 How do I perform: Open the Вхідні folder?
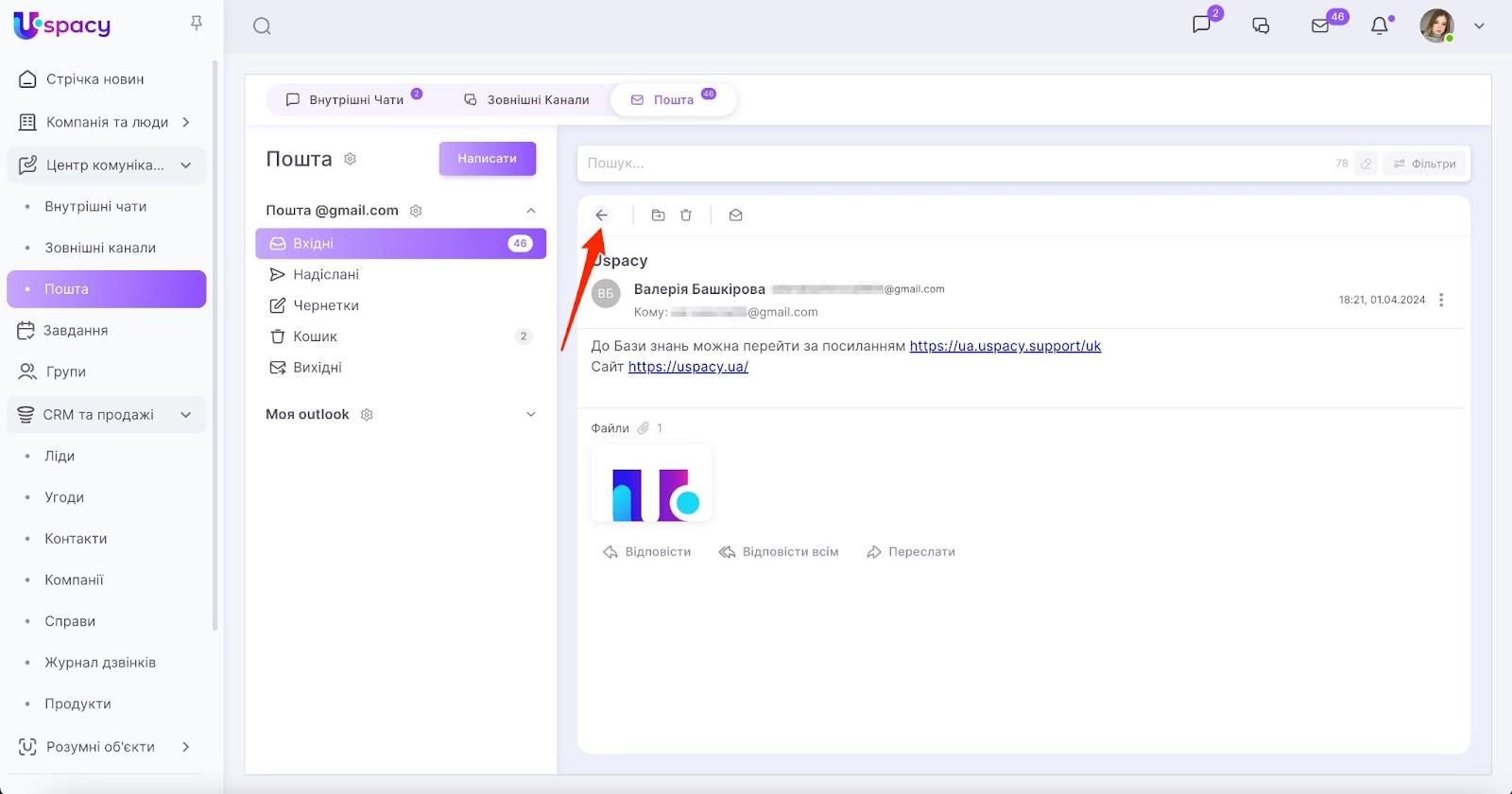(x=401, y=244)
